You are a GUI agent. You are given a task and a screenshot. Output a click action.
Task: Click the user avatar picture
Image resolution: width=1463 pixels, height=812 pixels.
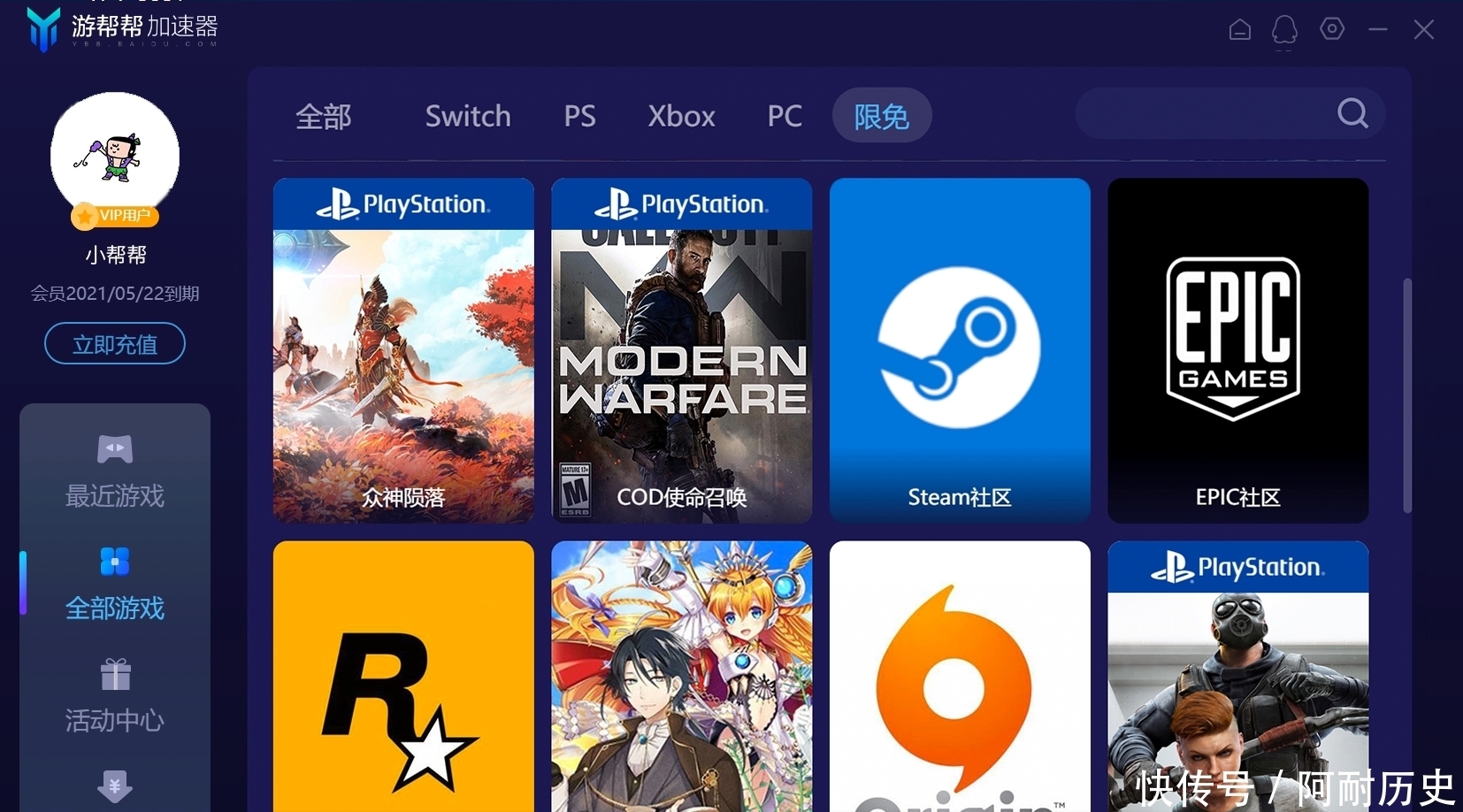[115, 156]
